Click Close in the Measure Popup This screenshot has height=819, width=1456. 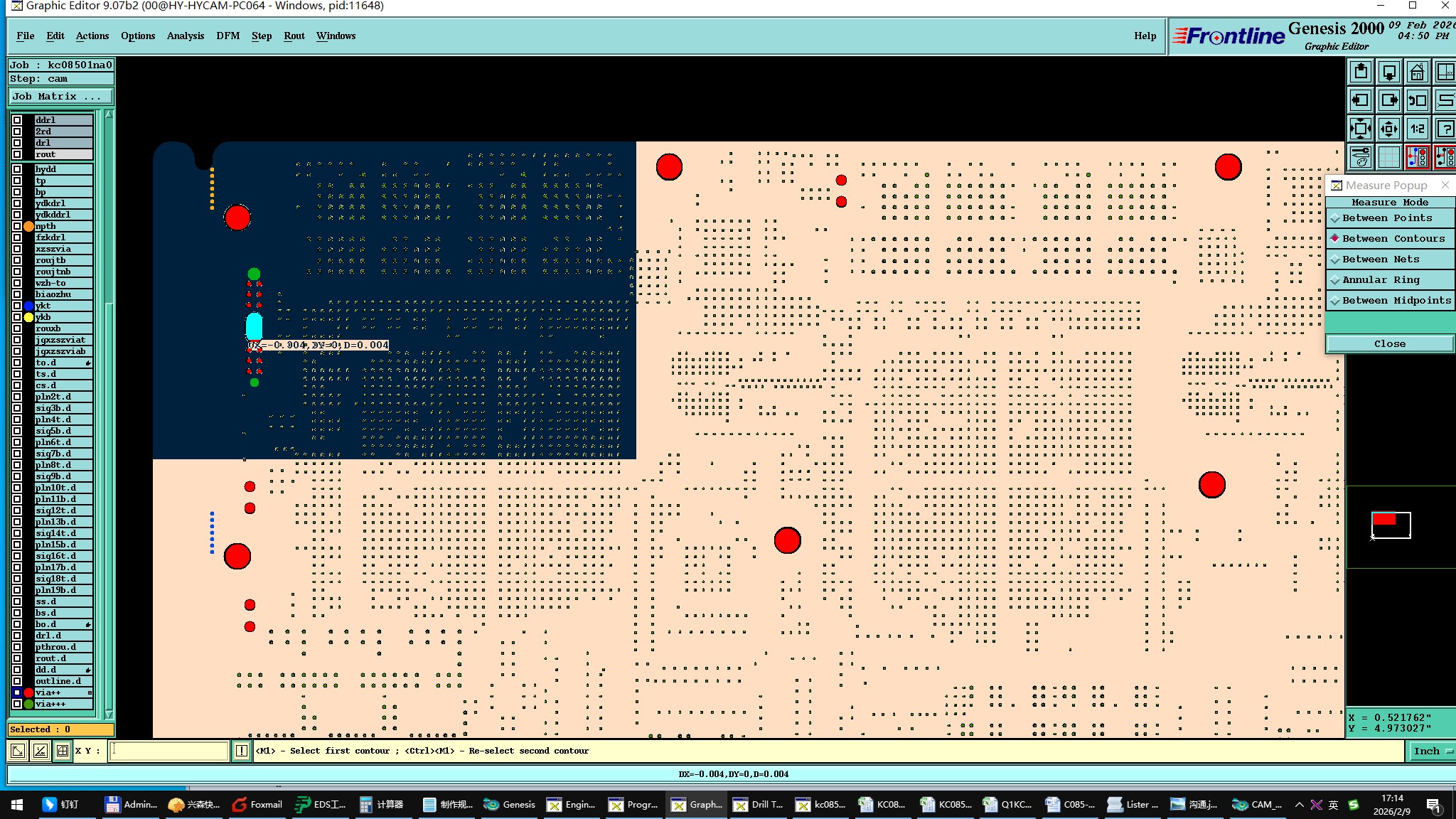click(x=1389, y=344)
